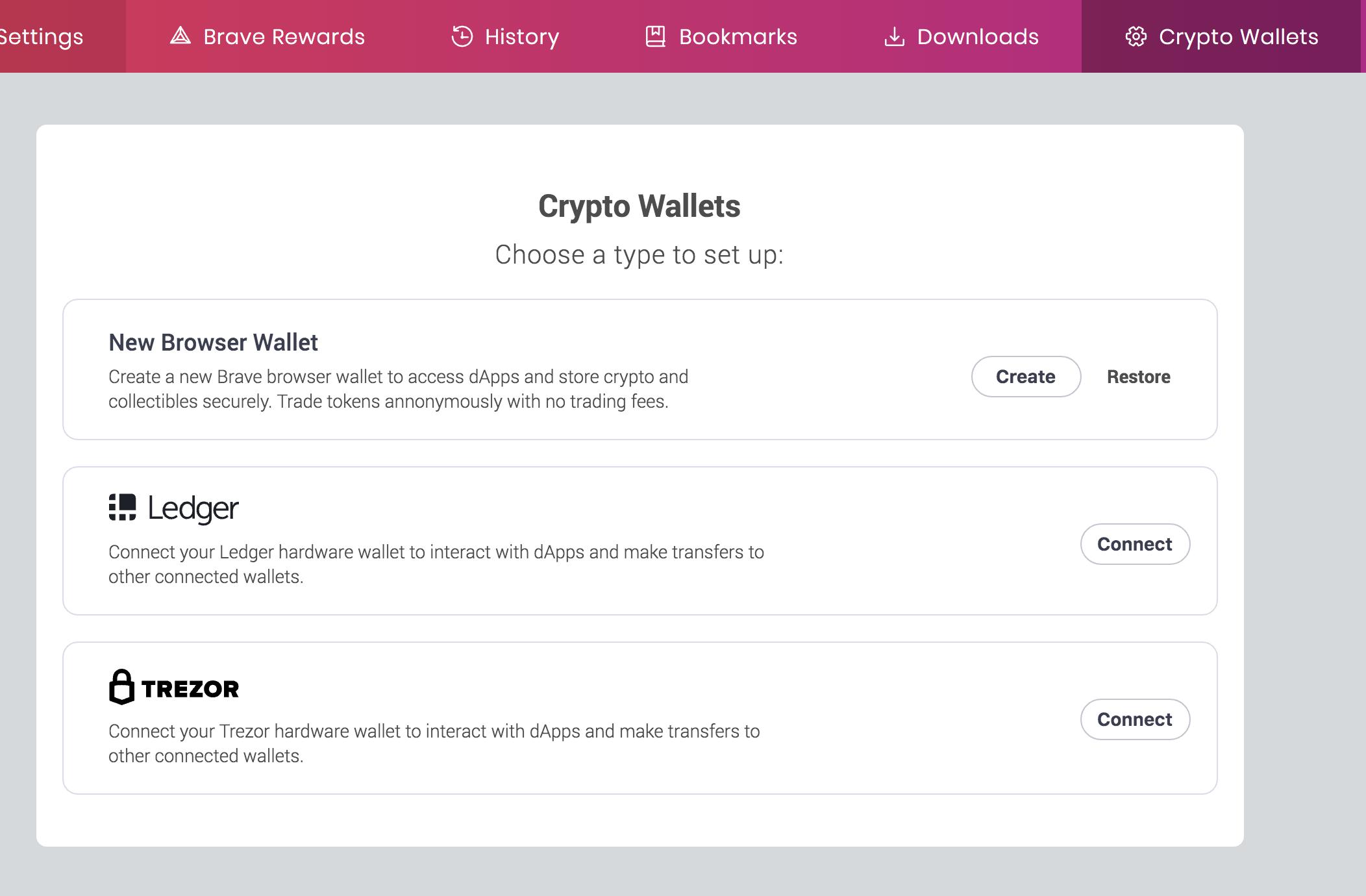
Task: Click the History clock icon
Action: click(x=462, y=36)
